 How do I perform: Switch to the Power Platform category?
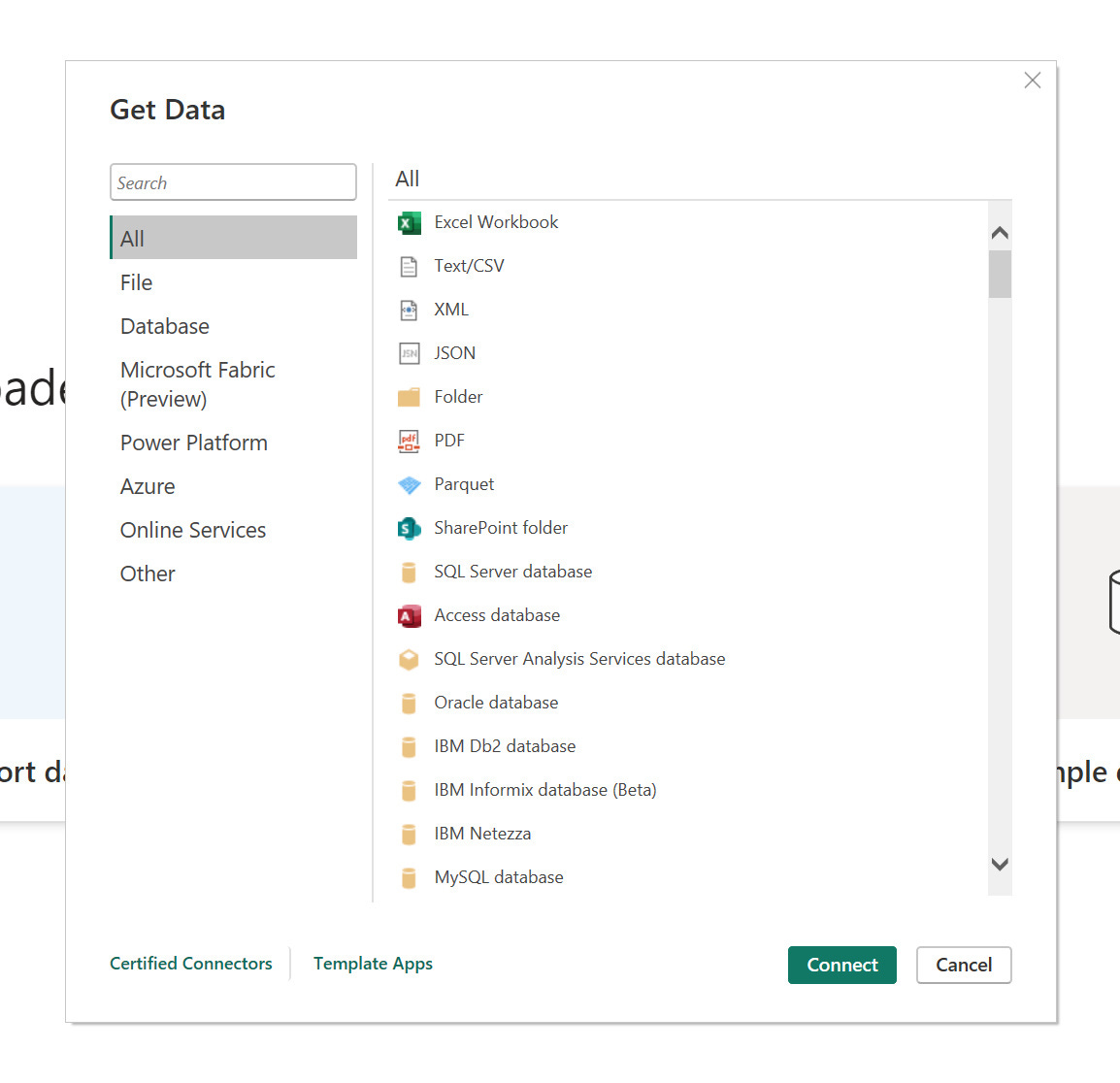234,443
